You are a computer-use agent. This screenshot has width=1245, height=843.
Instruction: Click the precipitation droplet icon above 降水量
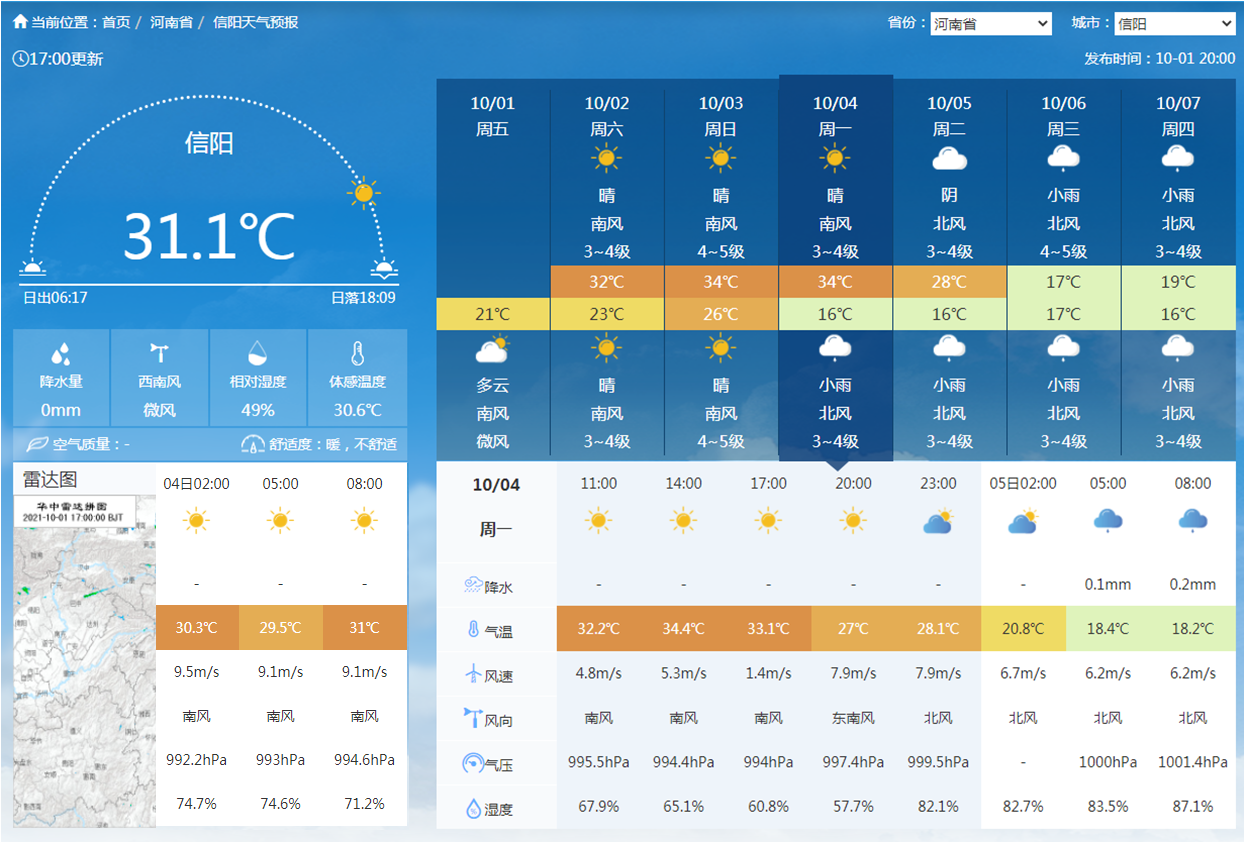[61, 353]
